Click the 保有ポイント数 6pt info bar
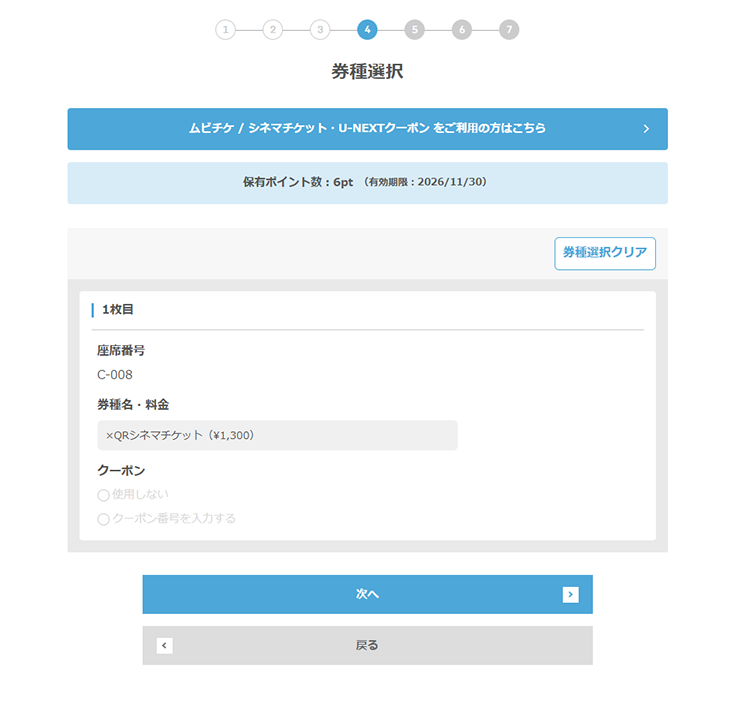This screenshot has width=749, height=707. coord(367,183)
